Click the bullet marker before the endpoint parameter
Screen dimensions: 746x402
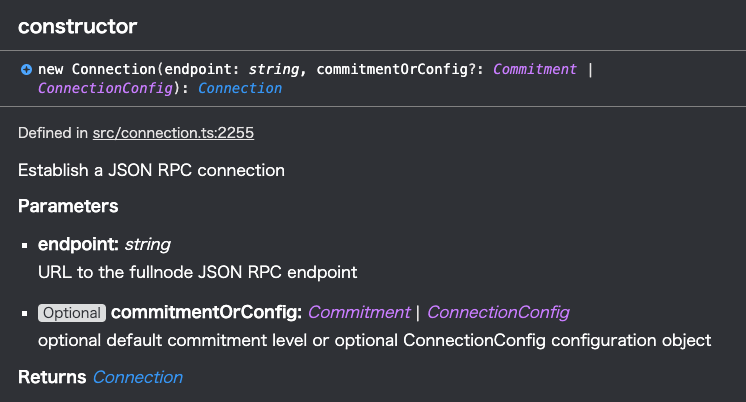coord(25,245)
